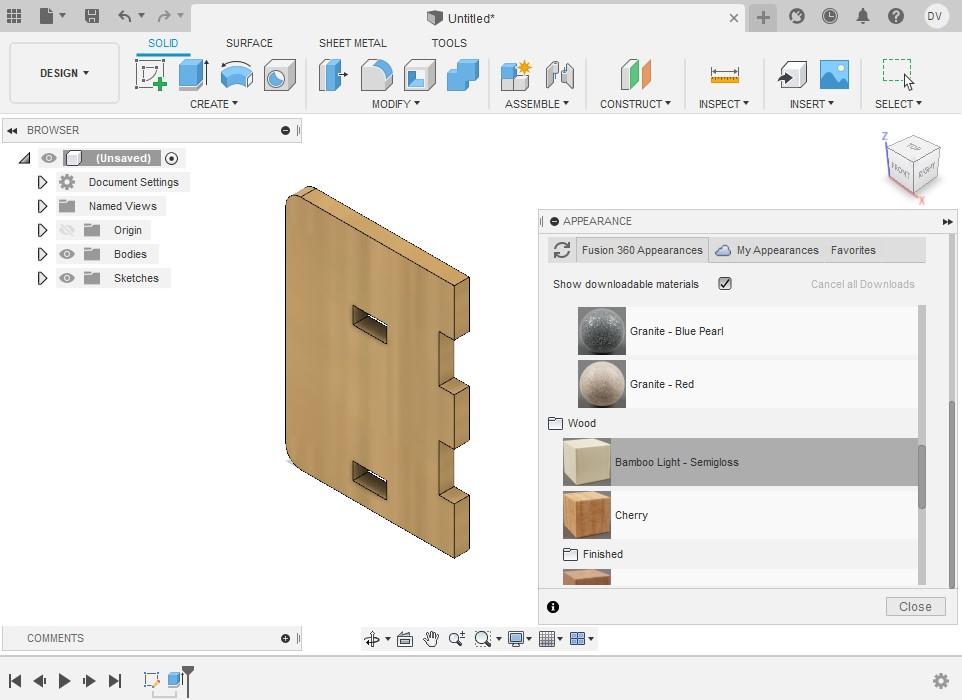The width and height of the screenshot is (962, 700).
Task: Click the ViewCube in the viewport
Action: [913, 164]
